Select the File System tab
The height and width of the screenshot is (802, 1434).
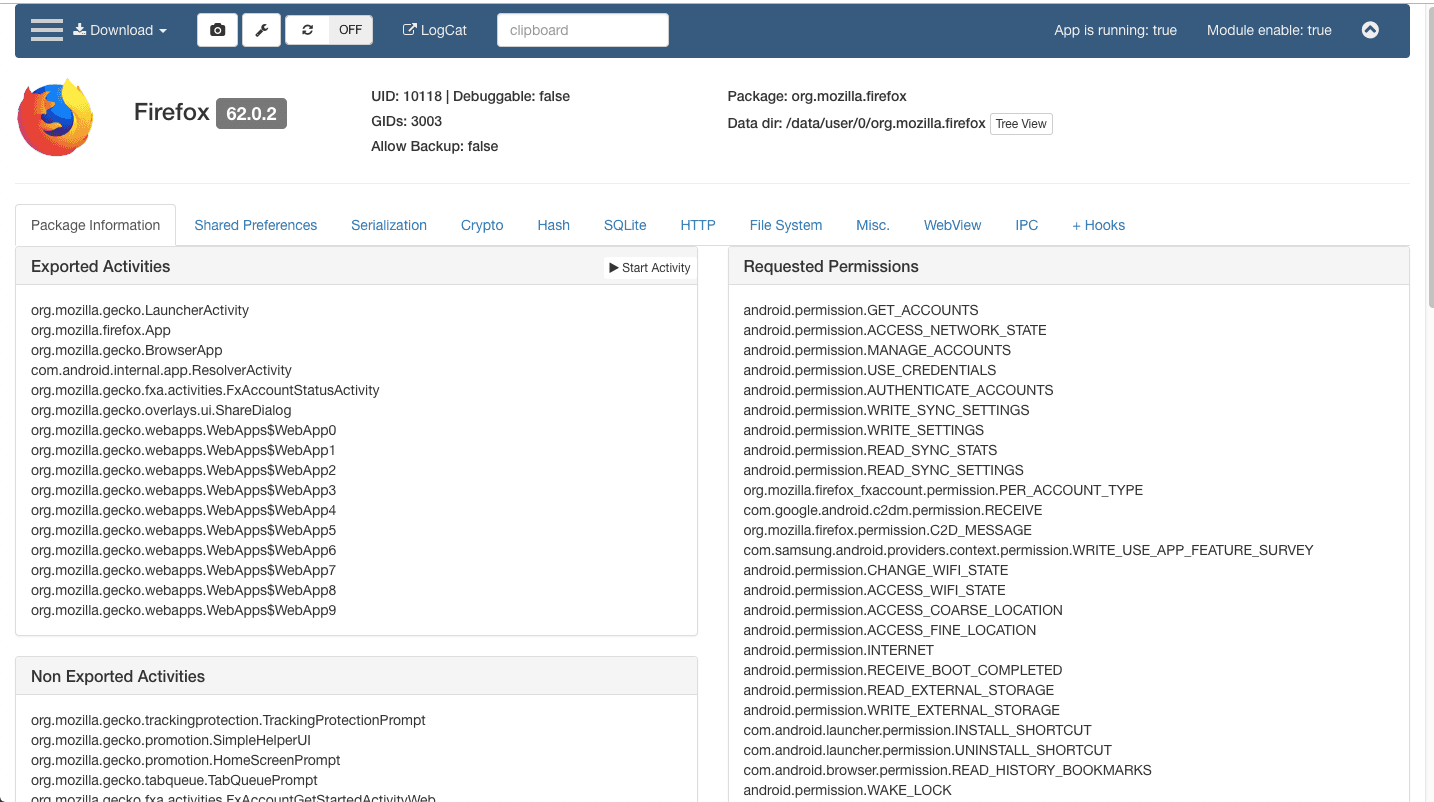pyautogui.click(x=786, y=225)
